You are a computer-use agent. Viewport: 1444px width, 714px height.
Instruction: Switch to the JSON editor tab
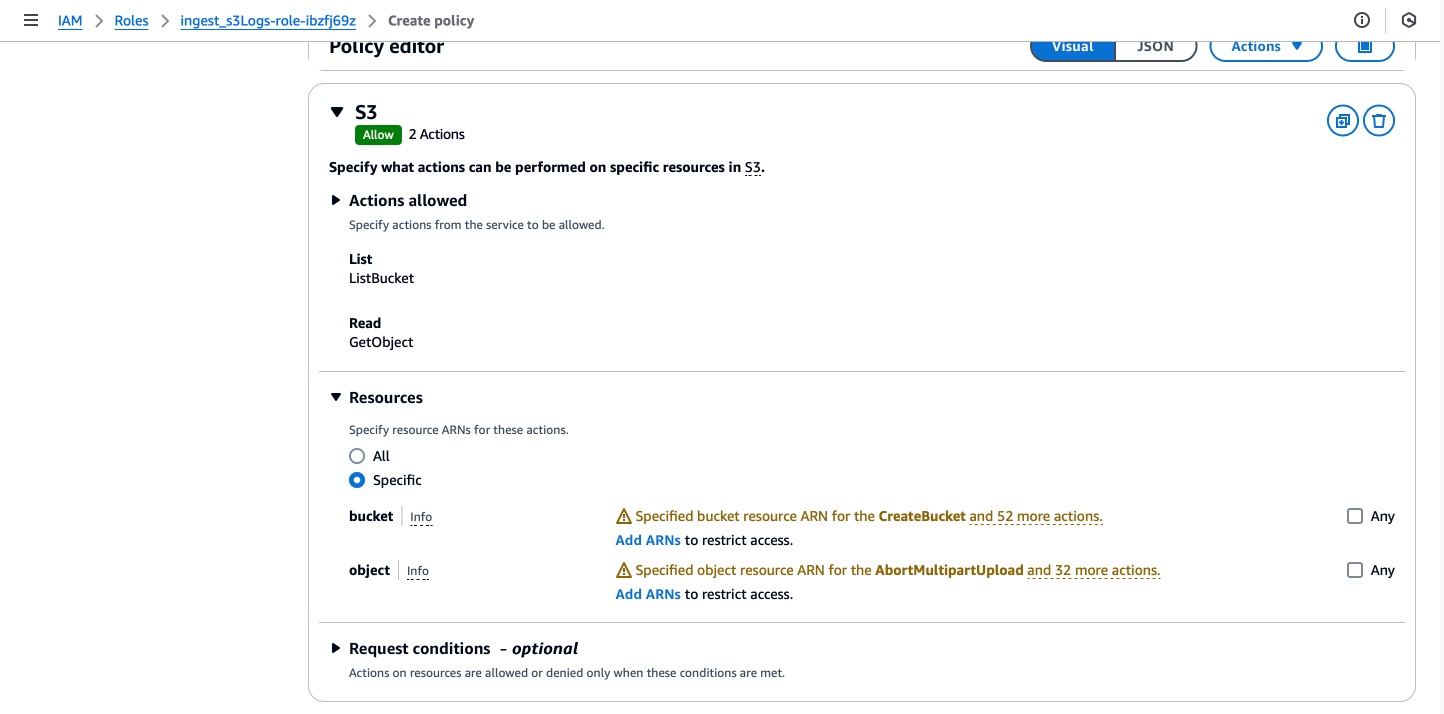click(x=1155, y=47)
